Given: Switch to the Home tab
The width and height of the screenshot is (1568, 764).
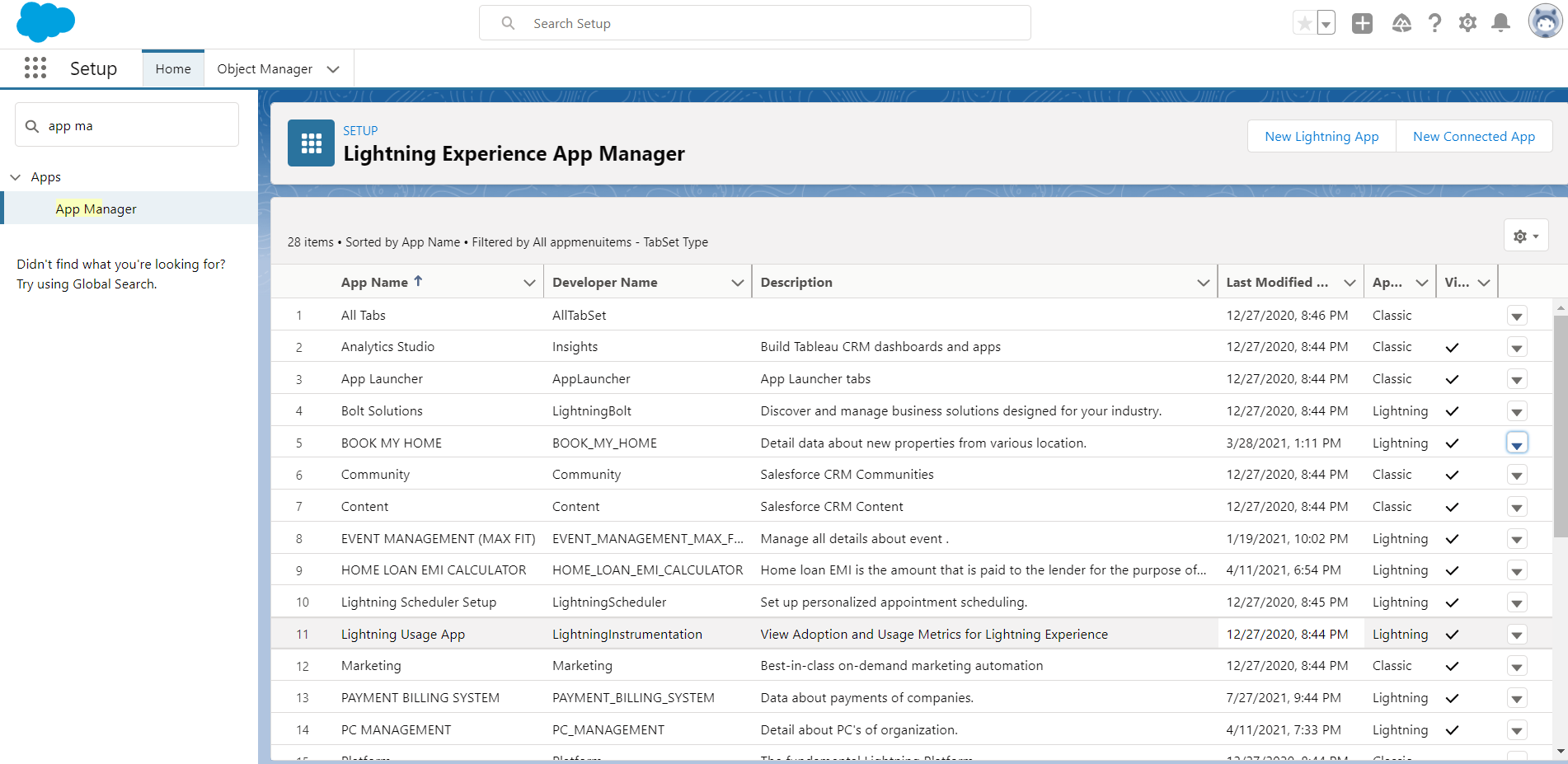Looking at the screenshot, I should [173, 69].
